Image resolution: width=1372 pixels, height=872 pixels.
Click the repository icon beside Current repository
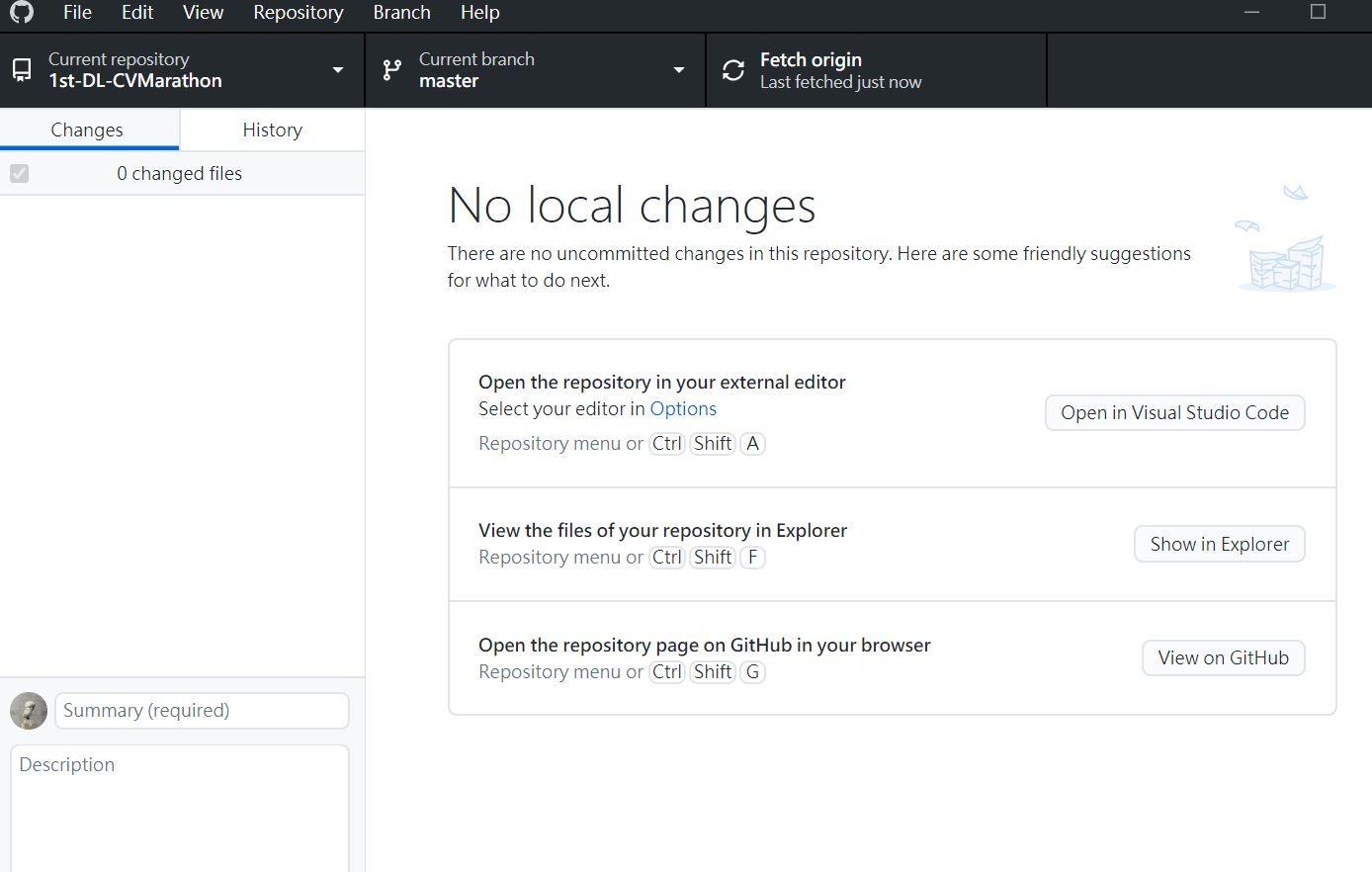point(22,70)
